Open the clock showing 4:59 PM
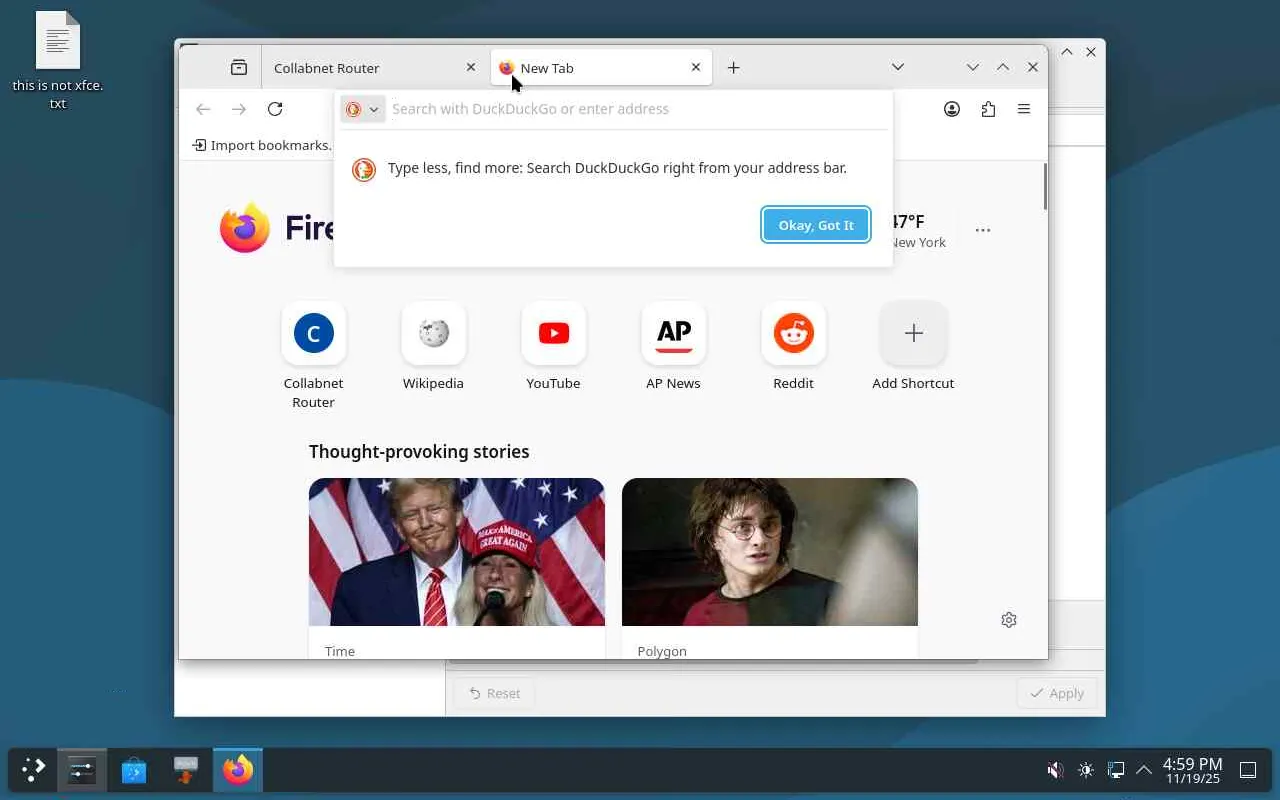 (1192, 770)
